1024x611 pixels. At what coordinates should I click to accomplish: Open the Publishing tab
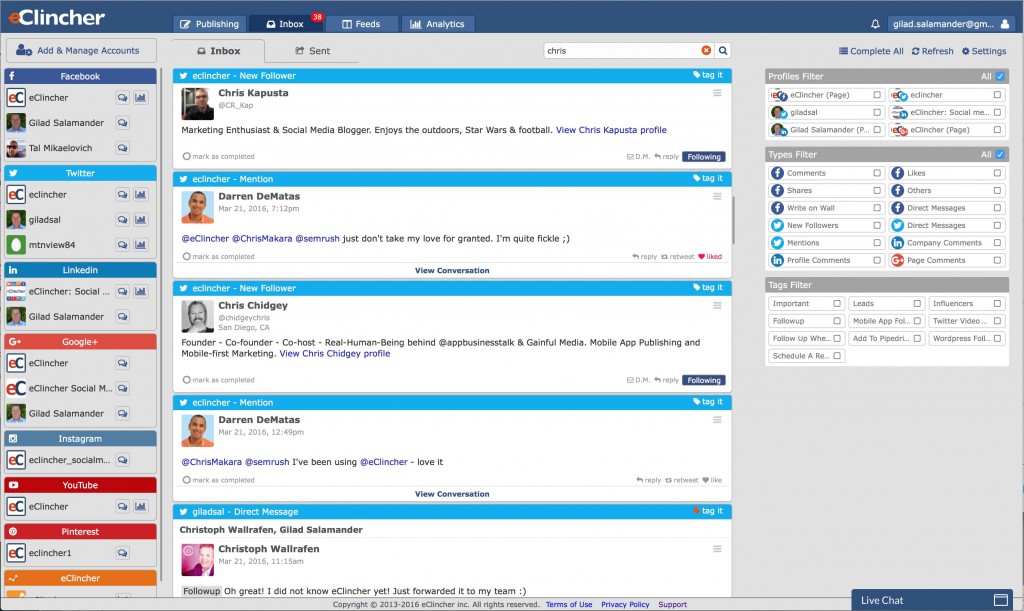pos(210,24)
